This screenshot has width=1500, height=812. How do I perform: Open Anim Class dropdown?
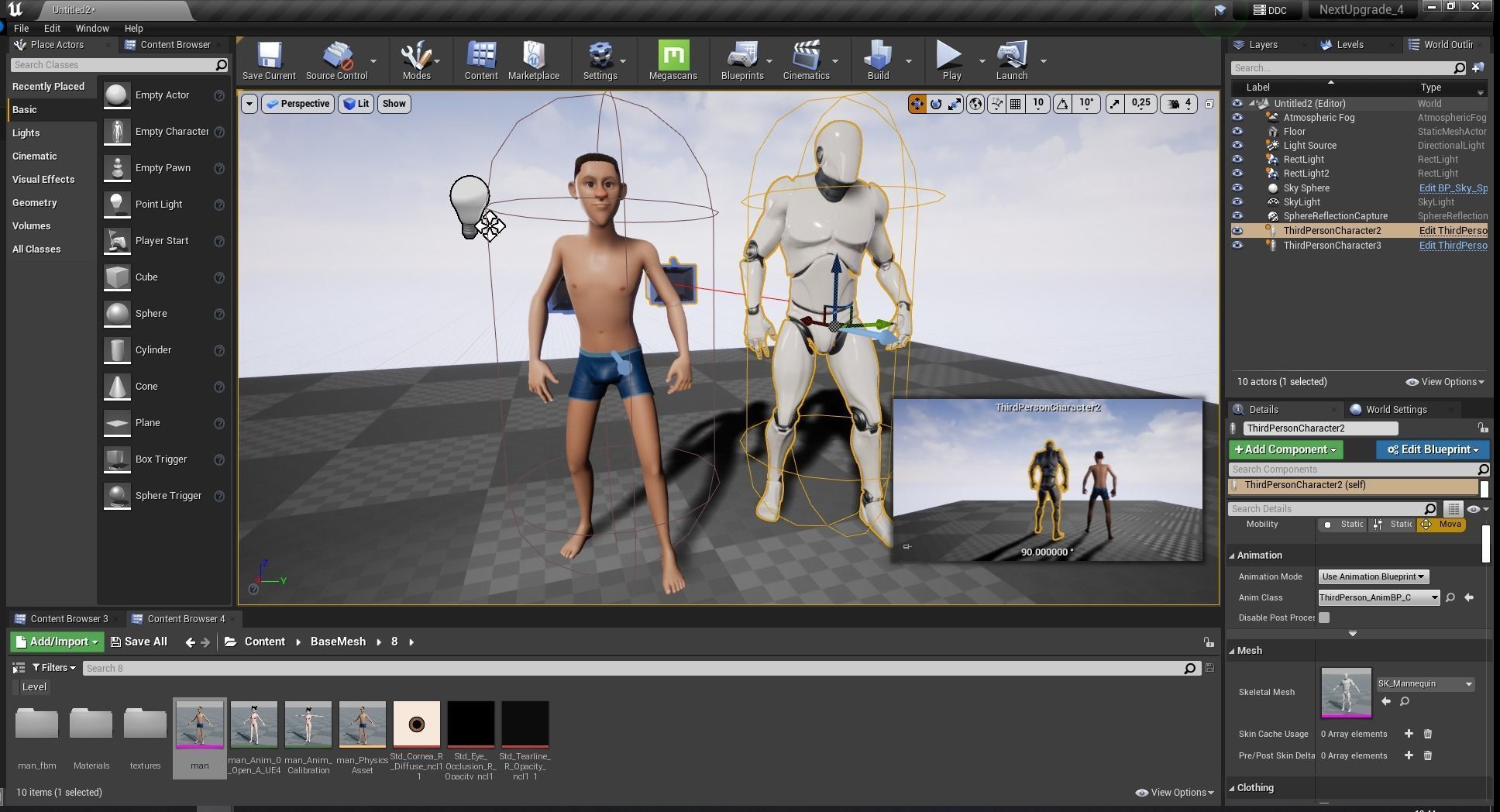(1379, 597)
